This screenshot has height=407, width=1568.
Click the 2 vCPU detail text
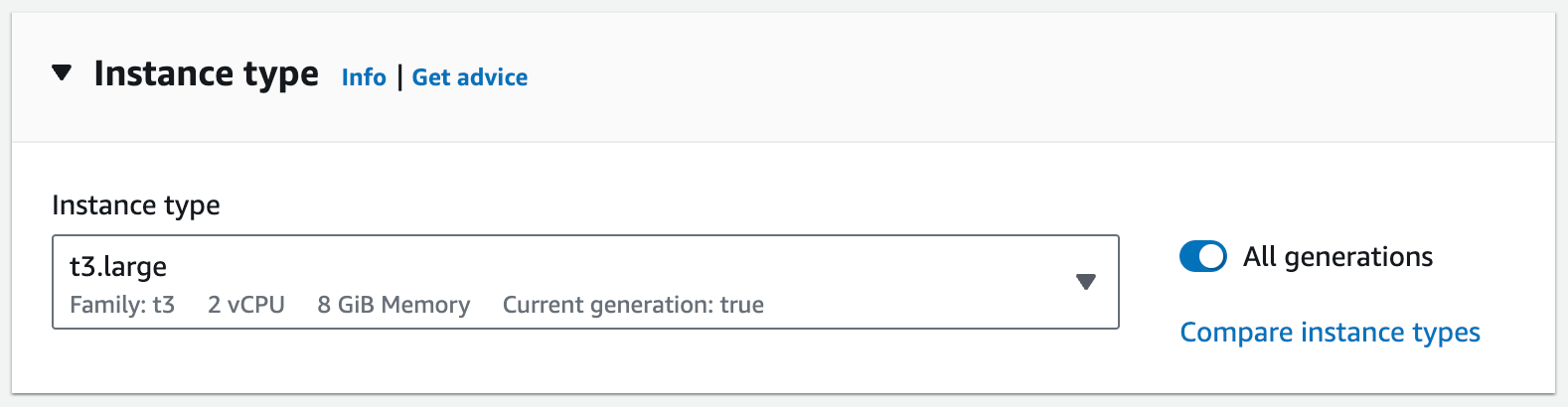click(x=246, y=305)
